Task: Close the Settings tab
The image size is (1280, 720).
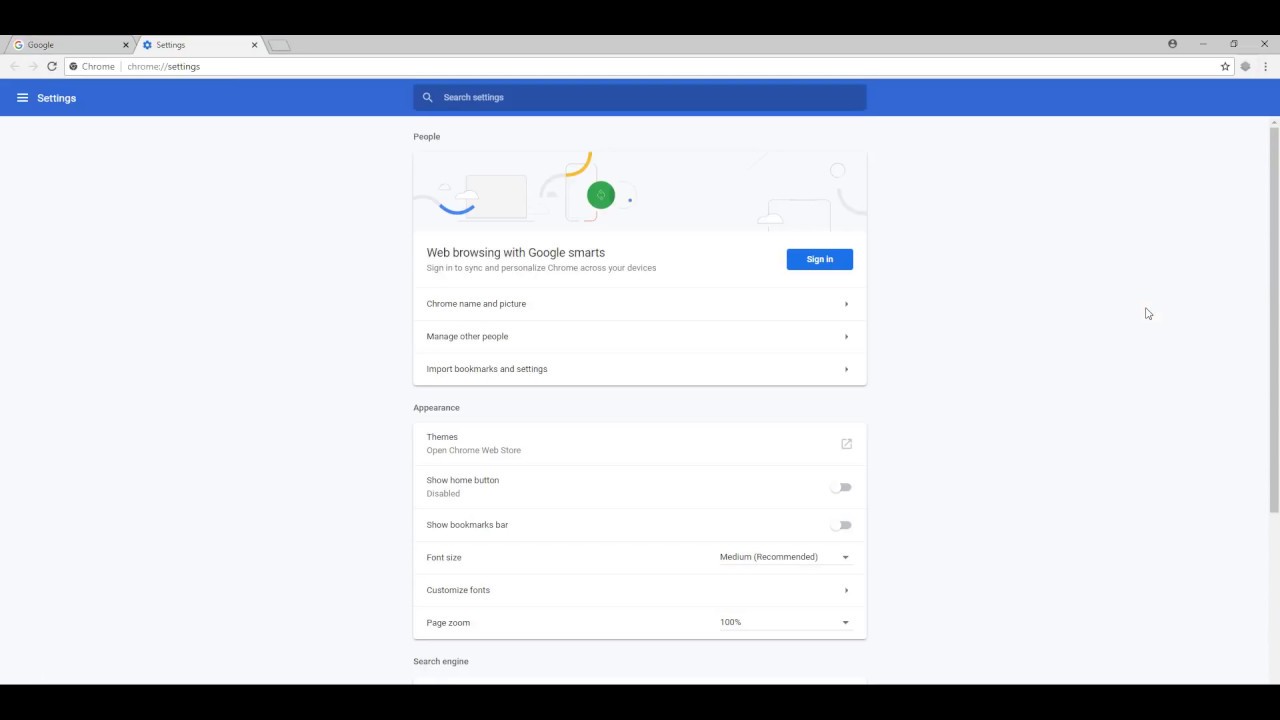Action: point(254,45)
